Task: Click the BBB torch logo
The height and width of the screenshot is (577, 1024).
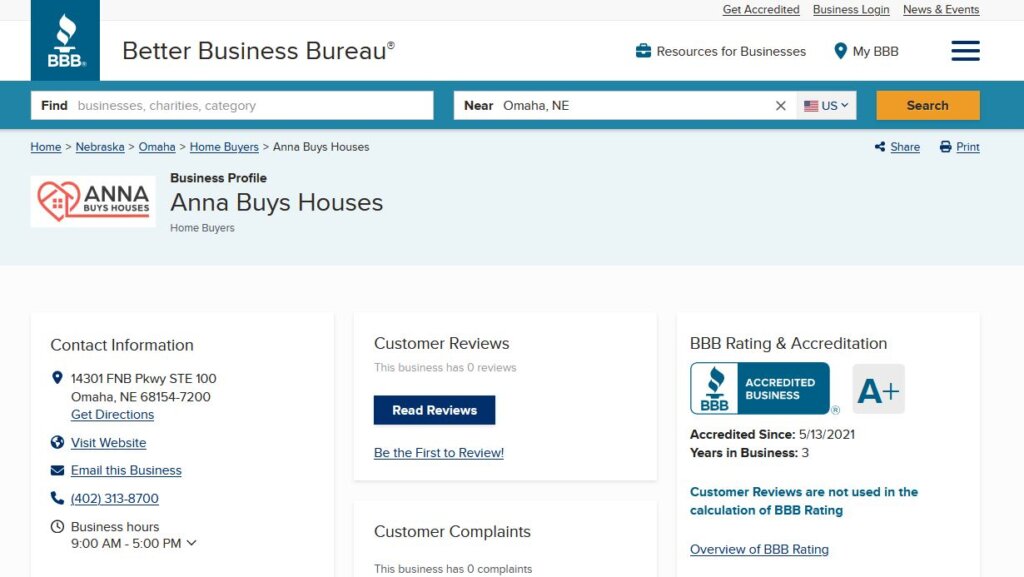Action: coord(65,40)
